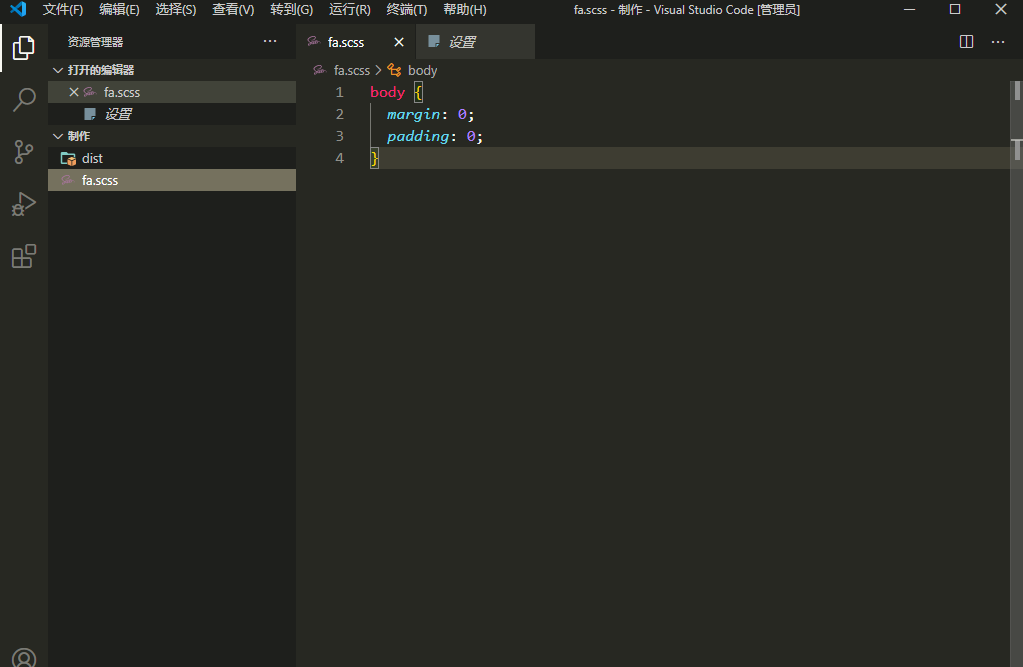The width and height of the screenshot is (1023, 667).
Task: Open Explorer panel more actions ellipsis
Action: pos(269,41)
